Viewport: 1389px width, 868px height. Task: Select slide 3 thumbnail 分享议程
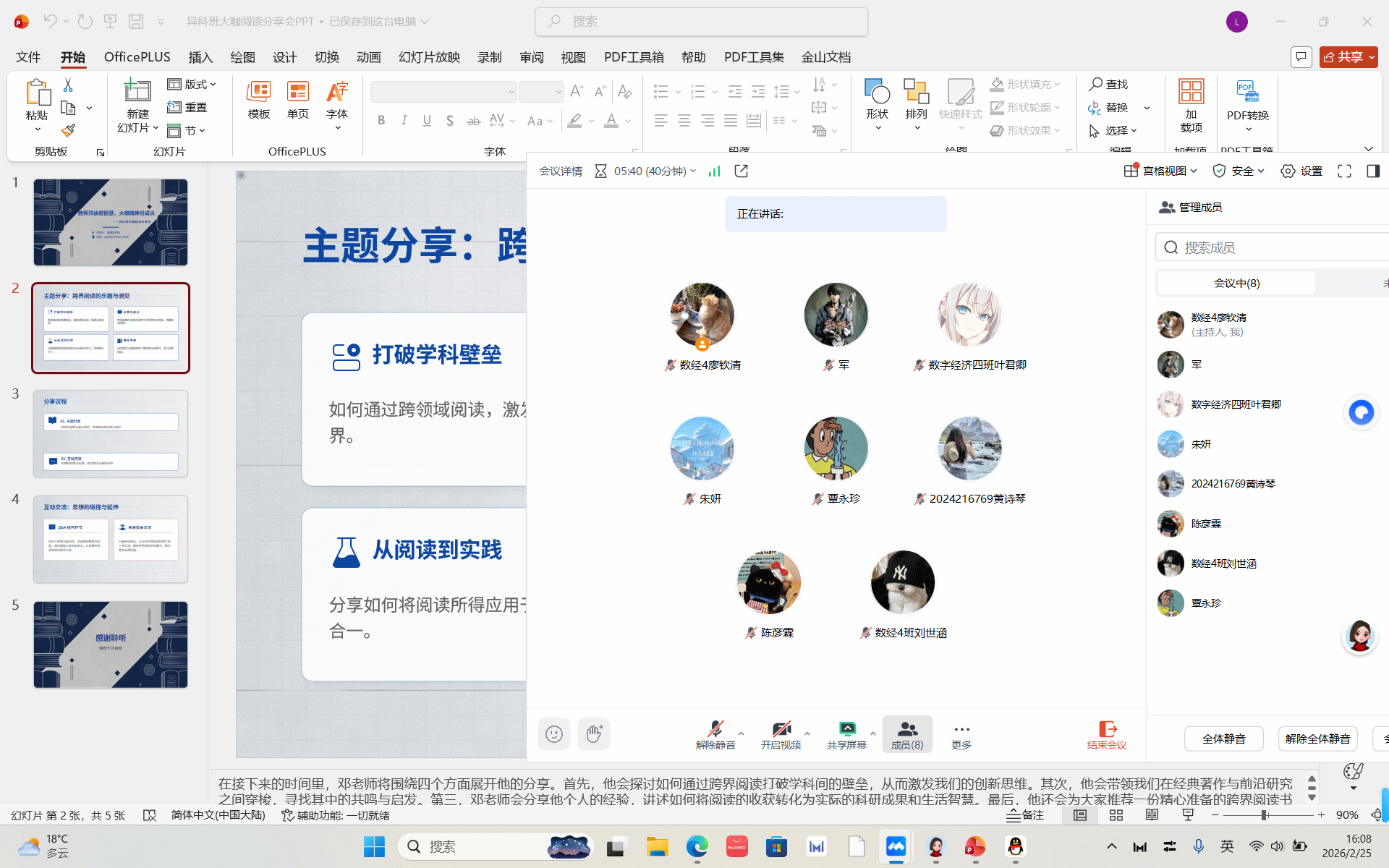pyautogui.click(x=111, y=434)
